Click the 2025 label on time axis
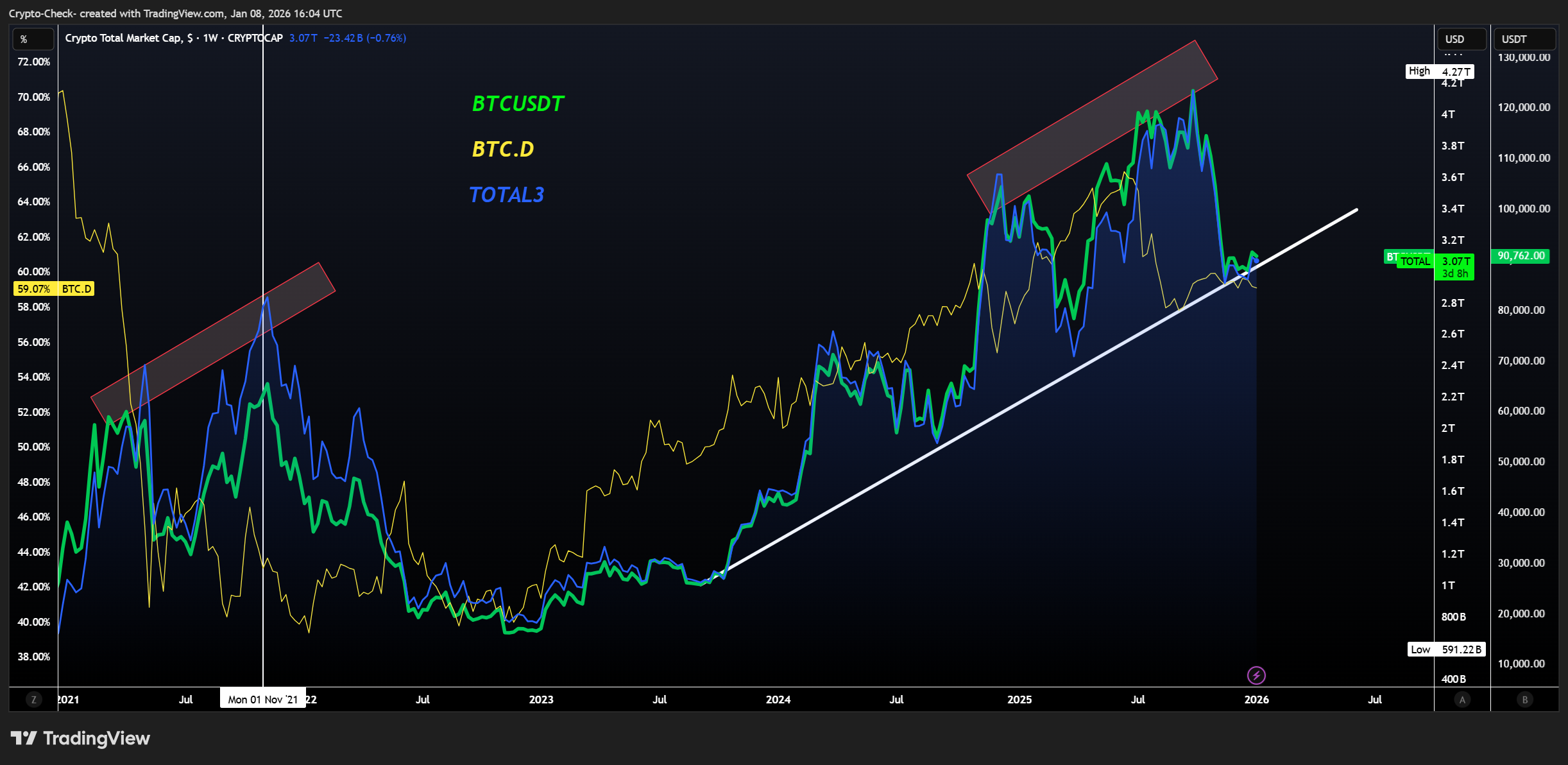 click(x=1019, y=700)
